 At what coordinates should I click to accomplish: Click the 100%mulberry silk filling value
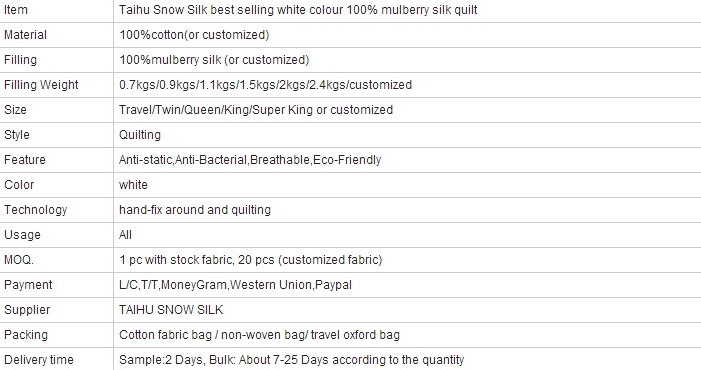pyautogui.click(x=214, y=60)
